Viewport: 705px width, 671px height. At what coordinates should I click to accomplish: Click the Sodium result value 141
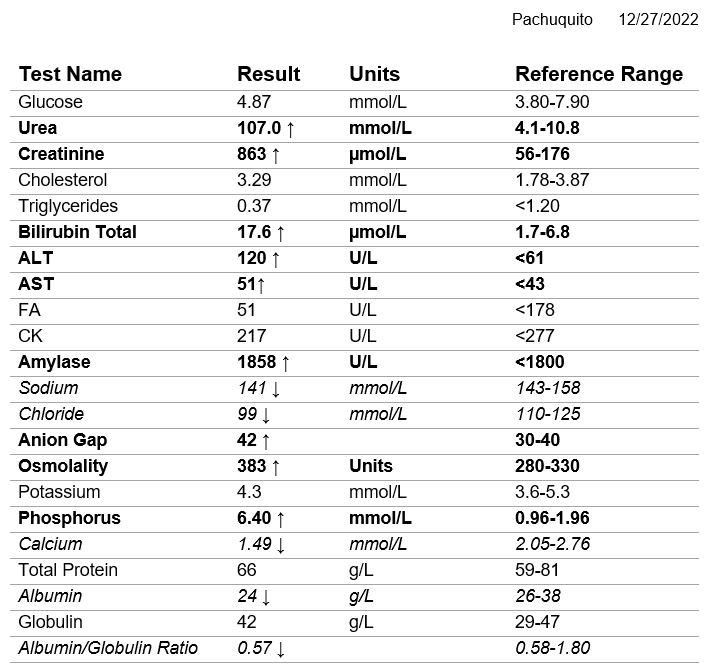[251, 388]
